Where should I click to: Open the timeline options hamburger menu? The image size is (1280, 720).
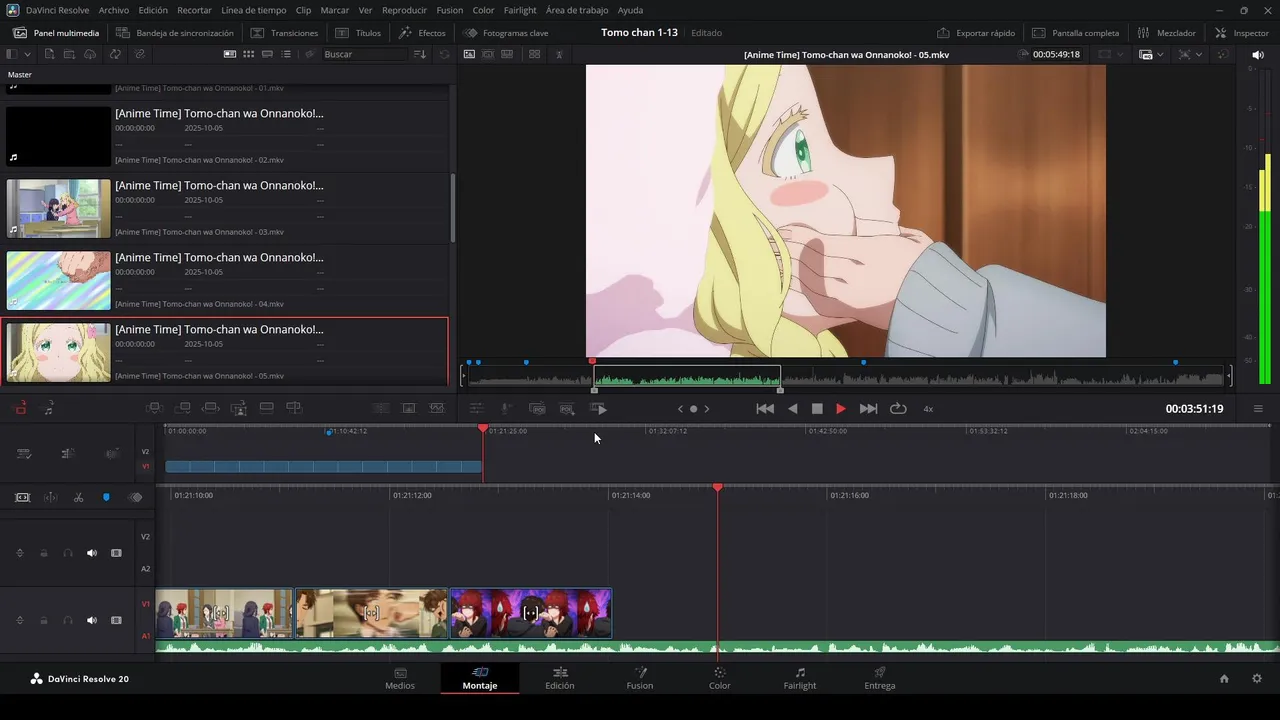point(1258,408)
